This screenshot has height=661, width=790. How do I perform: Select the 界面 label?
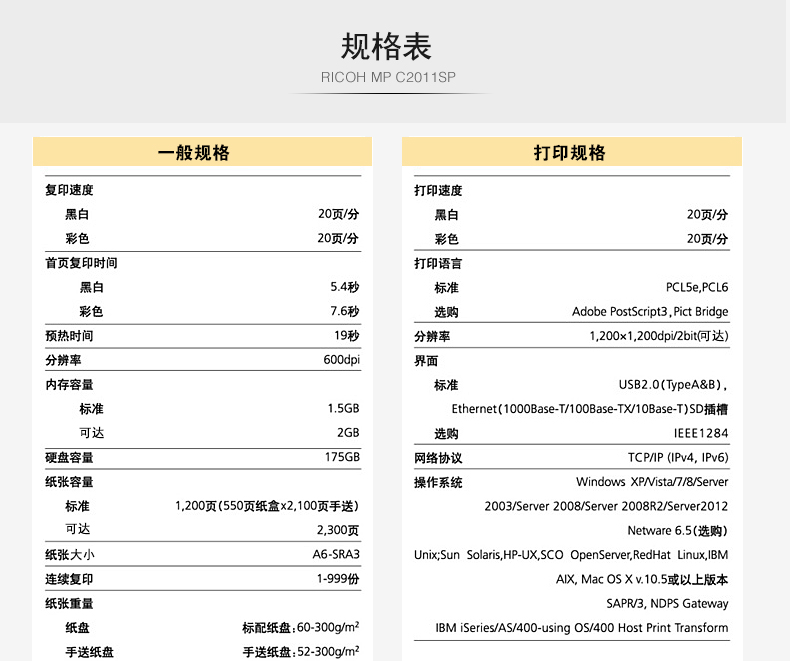click(426, 361)
